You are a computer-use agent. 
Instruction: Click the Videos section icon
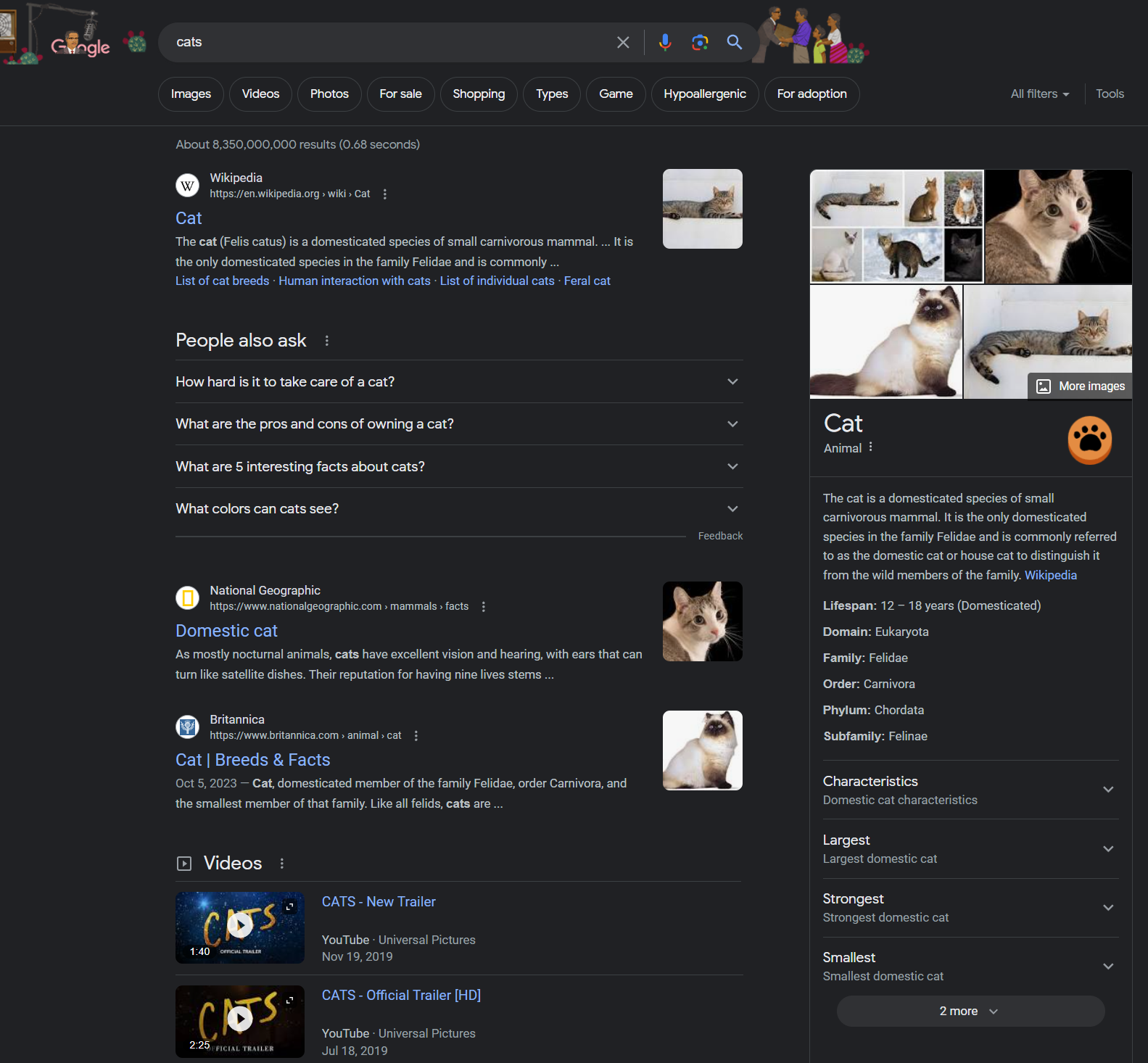click(184, 864)
